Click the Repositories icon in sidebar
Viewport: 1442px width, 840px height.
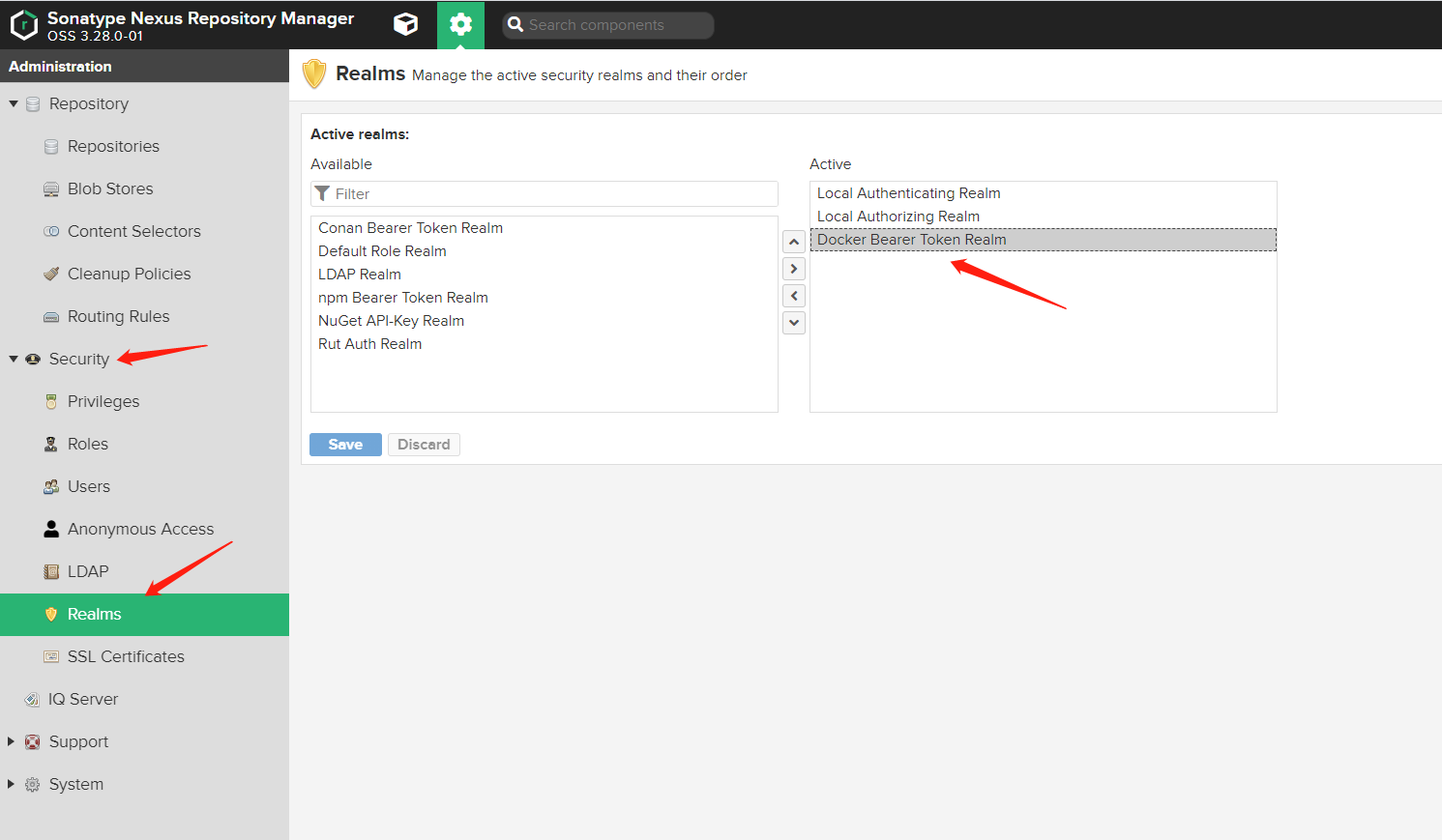pos(51,146)
